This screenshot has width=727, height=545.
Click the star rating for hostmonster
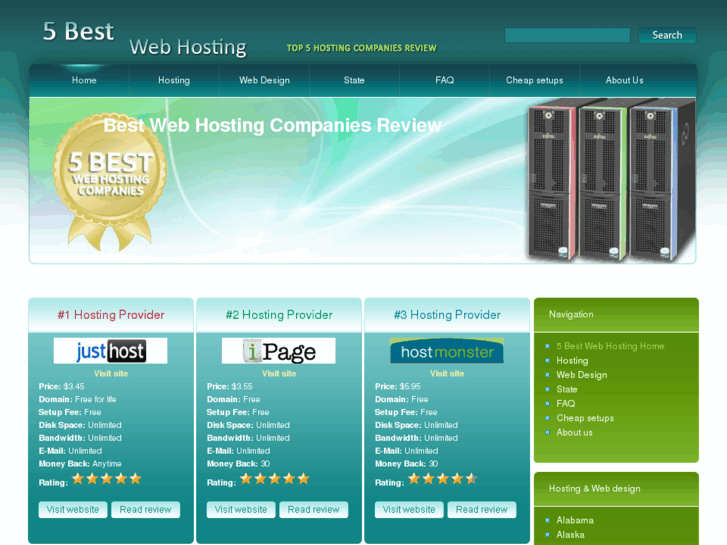tap(443, 479)
